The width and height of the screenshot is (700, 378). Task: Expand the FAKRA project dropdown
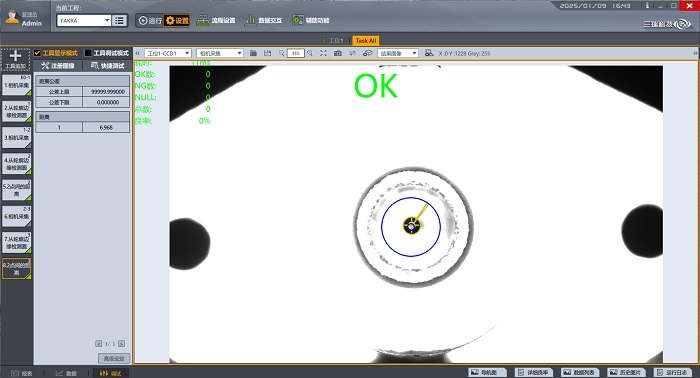pyautogui.click(x=107, y=21)
